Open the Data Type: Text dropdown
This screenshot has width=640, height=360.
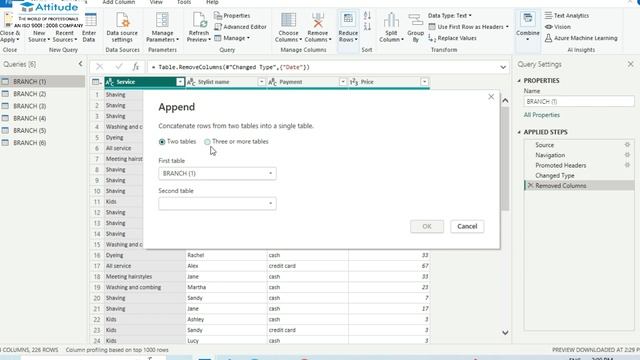point(450,16)
